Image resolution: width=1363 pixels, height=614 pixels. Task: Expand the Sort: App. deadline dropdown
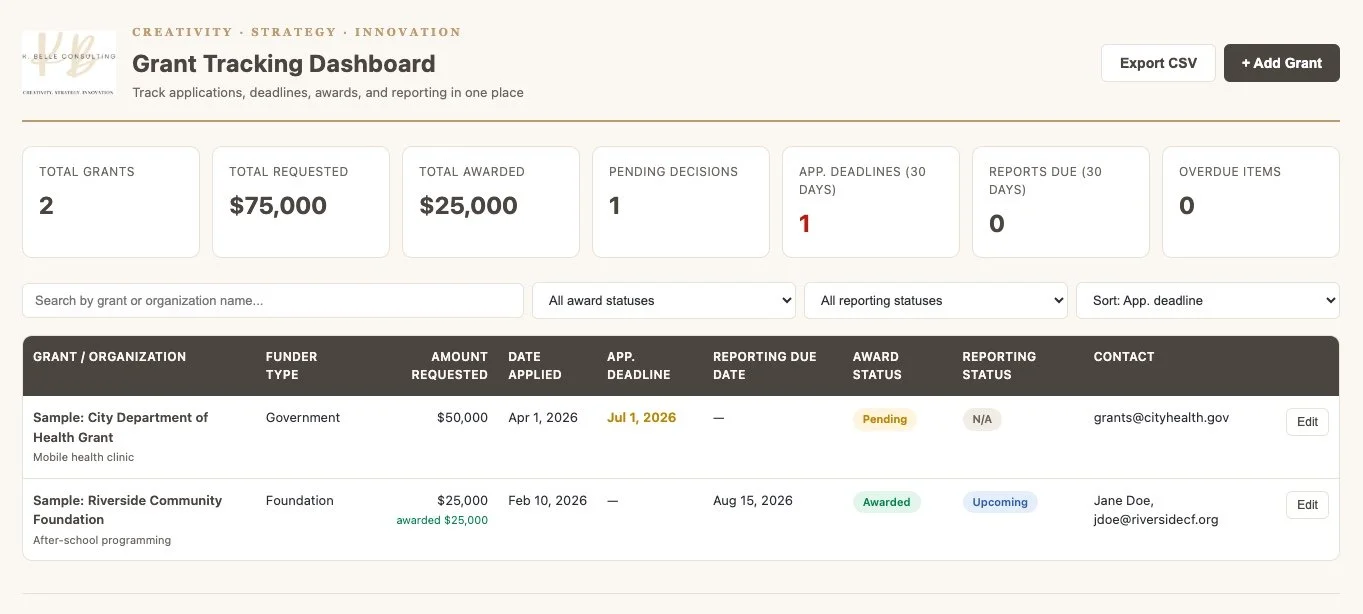[x=1207, y=300]
